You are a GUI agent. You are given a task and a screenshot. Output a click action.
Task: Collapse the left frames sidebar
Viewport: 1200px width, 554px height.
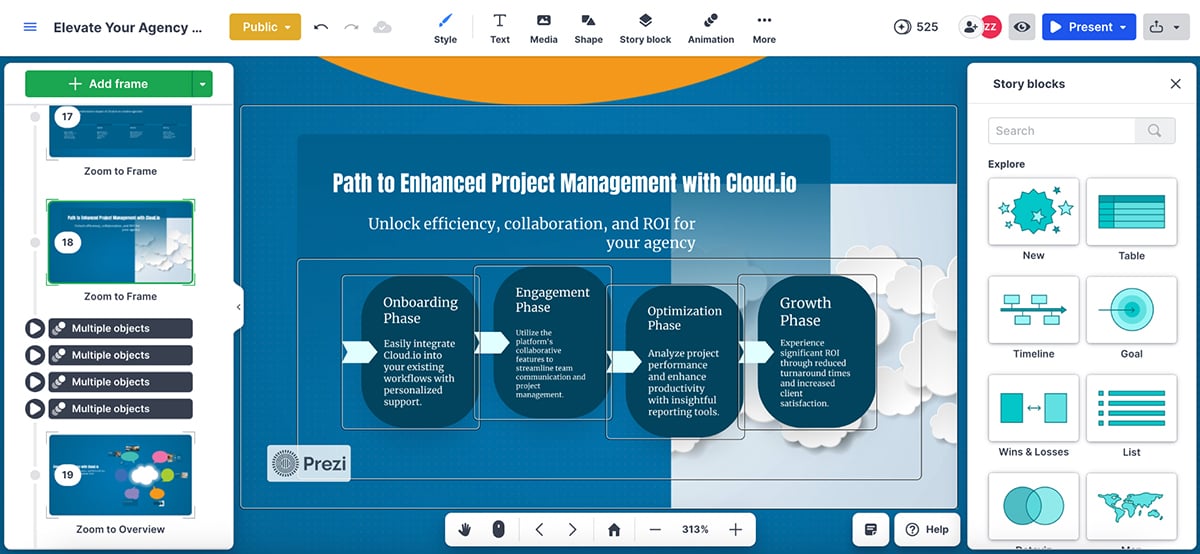click(x=238, y=307)
